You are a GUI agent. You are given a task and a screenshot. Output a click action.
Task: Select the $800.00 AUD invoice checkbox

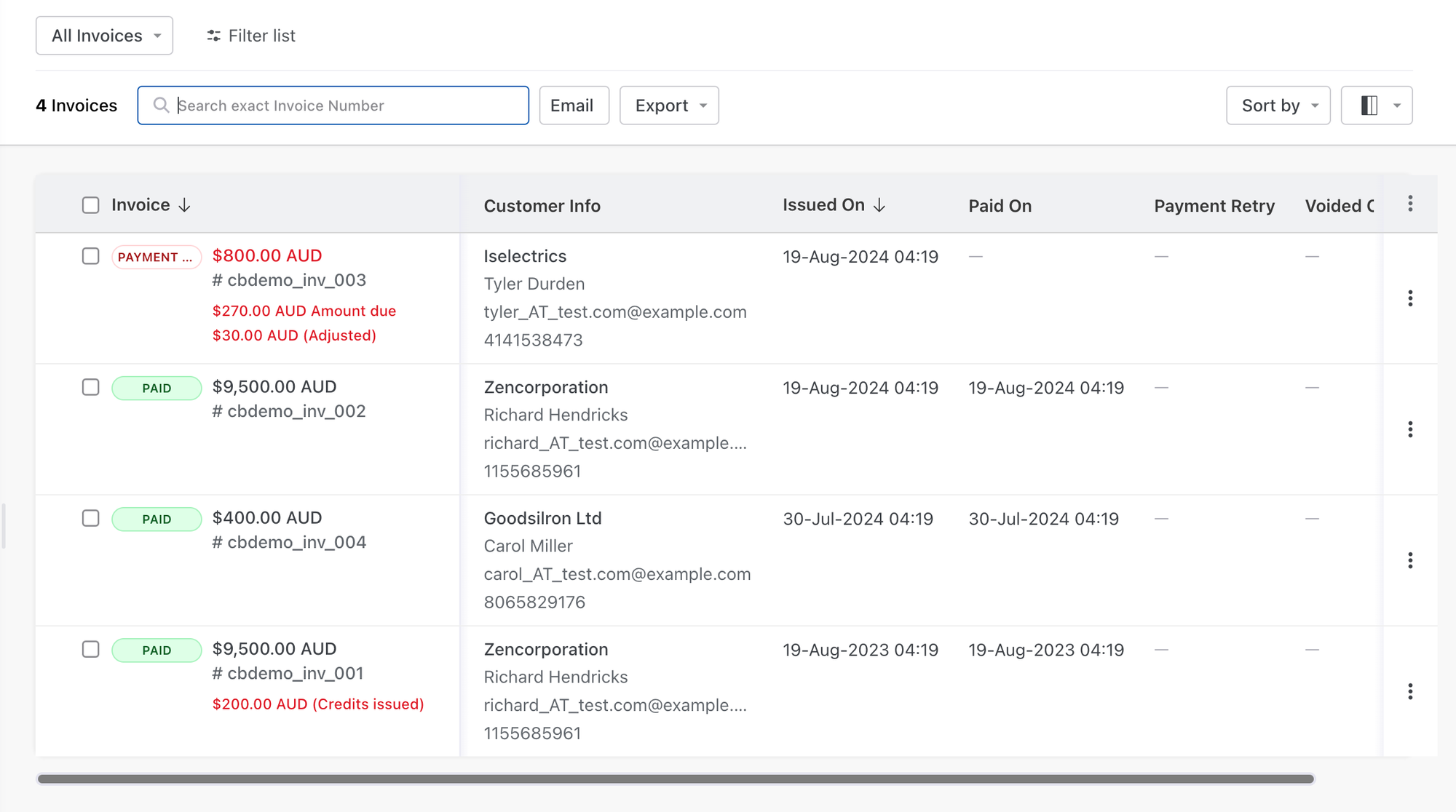tap(90, 256)
